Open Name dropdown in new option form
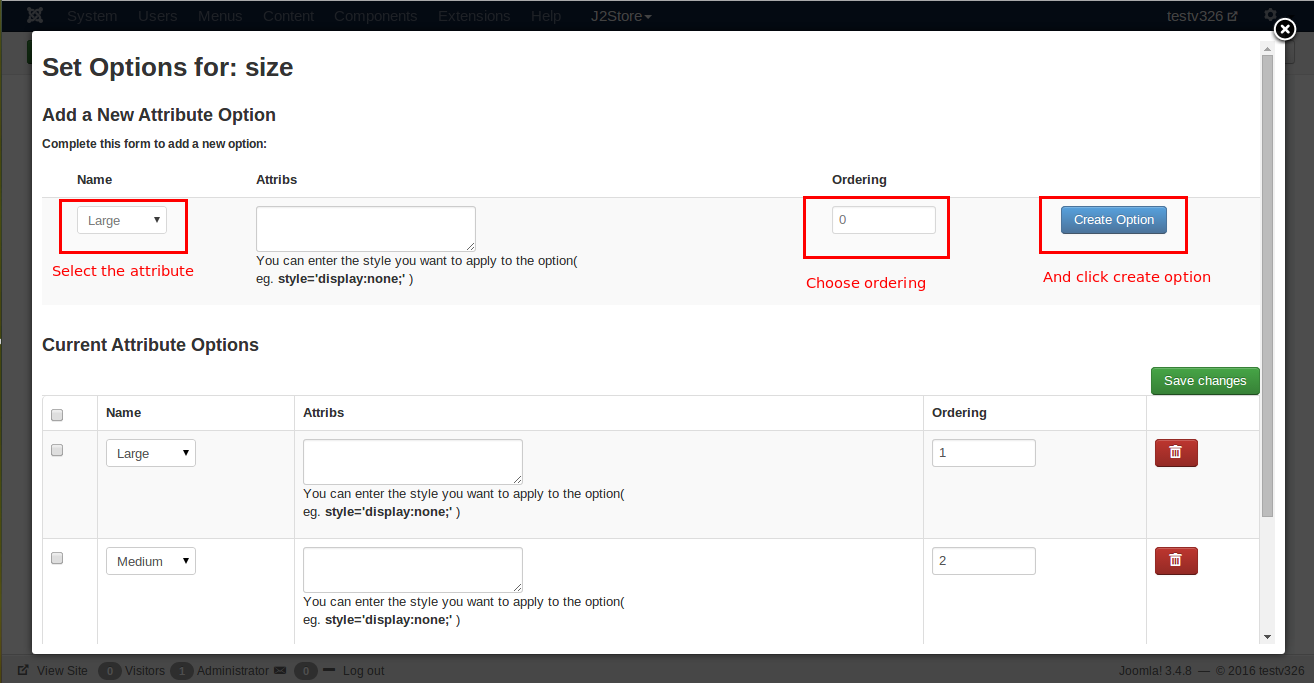1314x683 pixels. pos(122,220)
